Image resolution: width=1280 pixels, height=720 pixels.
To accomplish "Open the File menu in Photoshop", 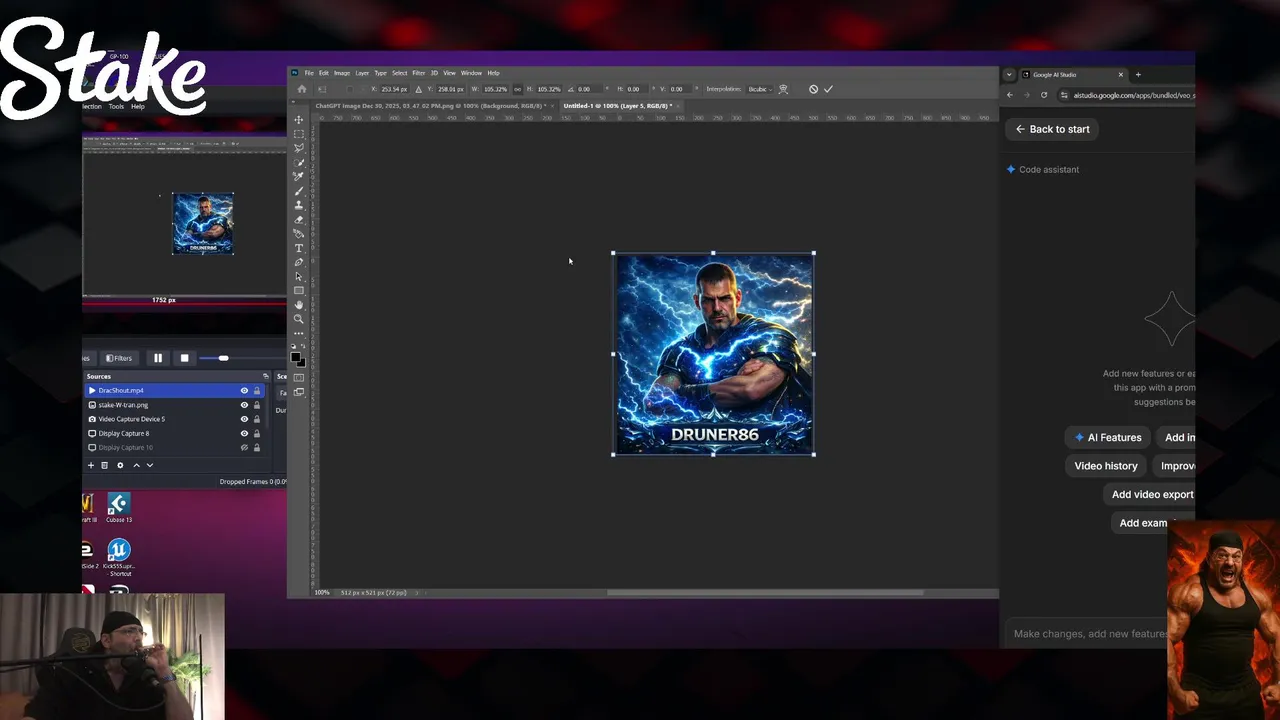I will [x=309, y=73].
